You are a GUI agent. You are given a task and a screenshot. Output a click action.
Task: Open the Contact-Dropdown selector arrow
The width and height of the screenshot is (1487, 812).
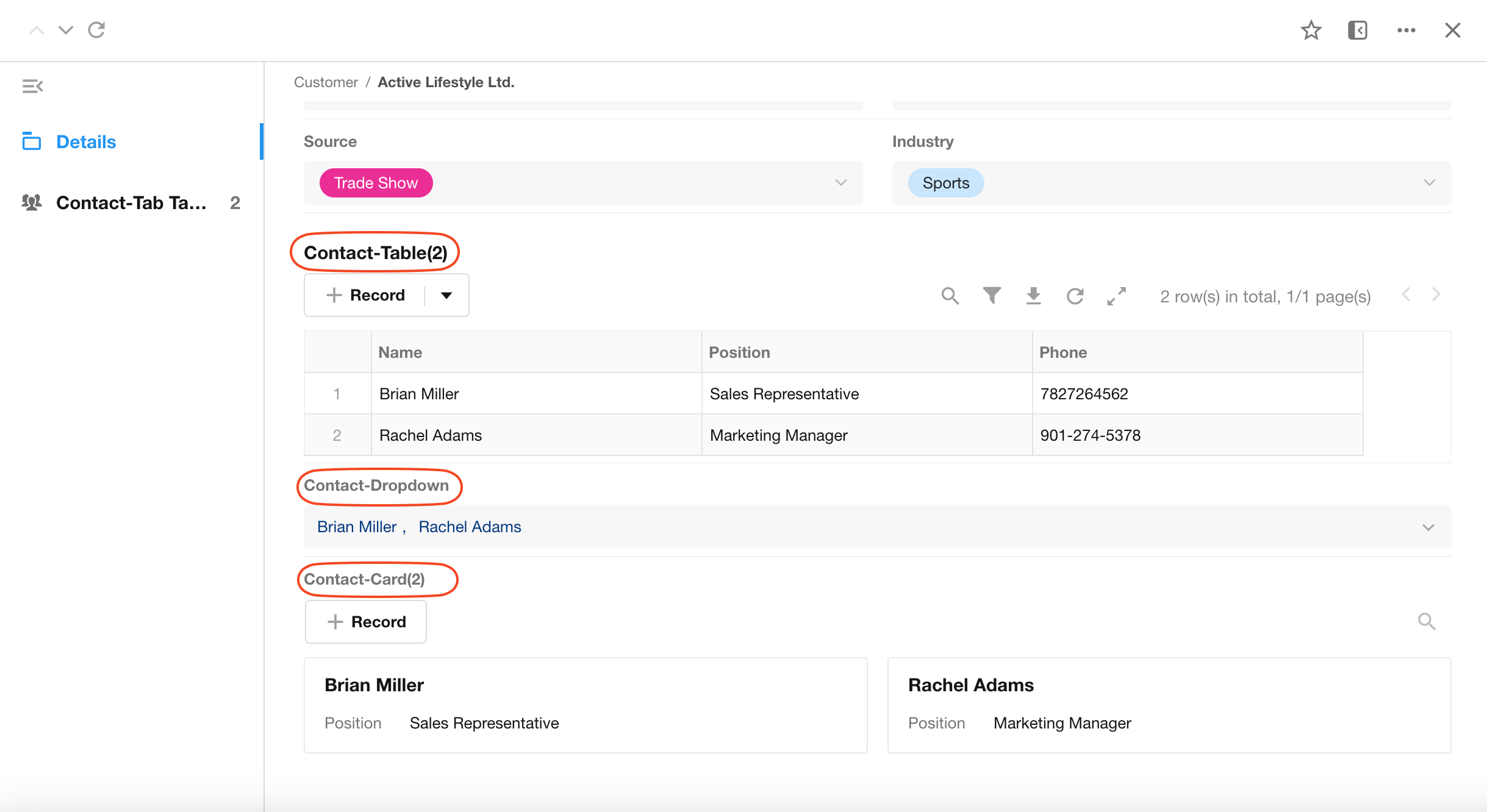coord(1428,527)
